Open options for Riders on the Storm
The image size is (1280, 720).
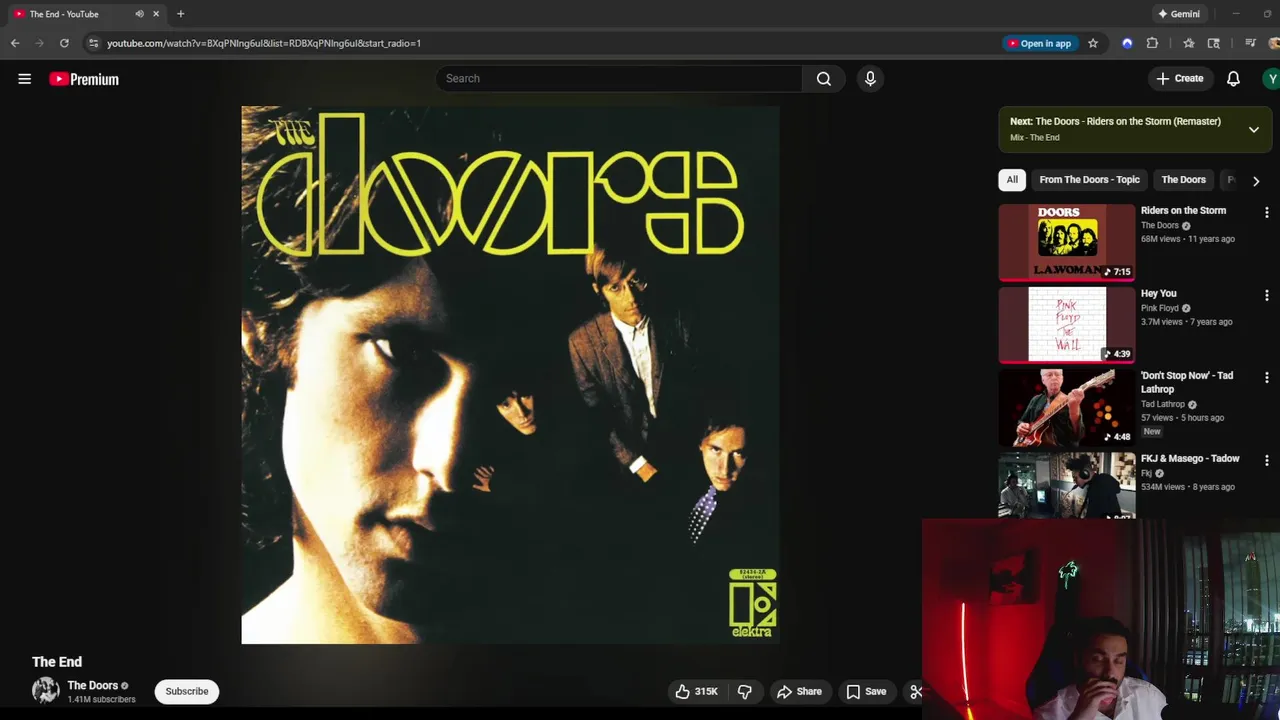coord(1266,212)
